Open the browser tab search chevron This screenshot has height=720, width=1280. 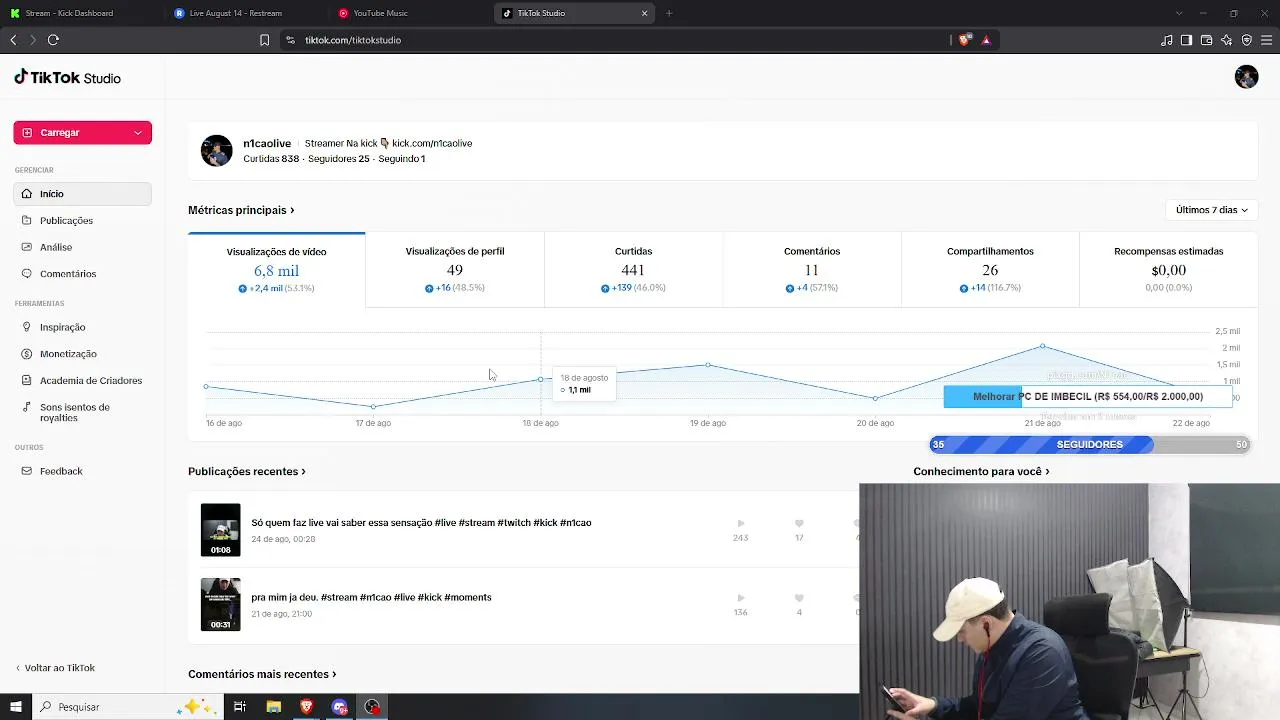pos(1179,13)
